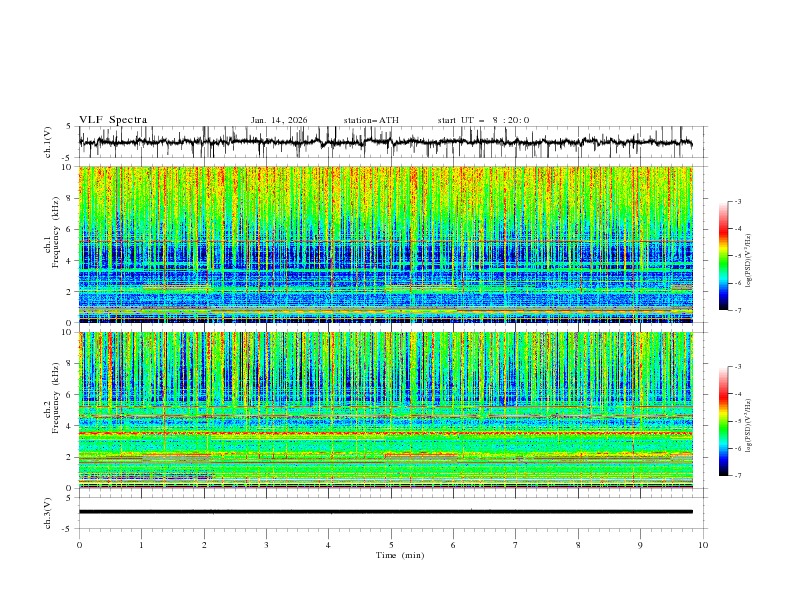The width and height of the screenshot is (792, 612).
Task: Click time axis tick label "7"
Action: click(x=516, y=545)
